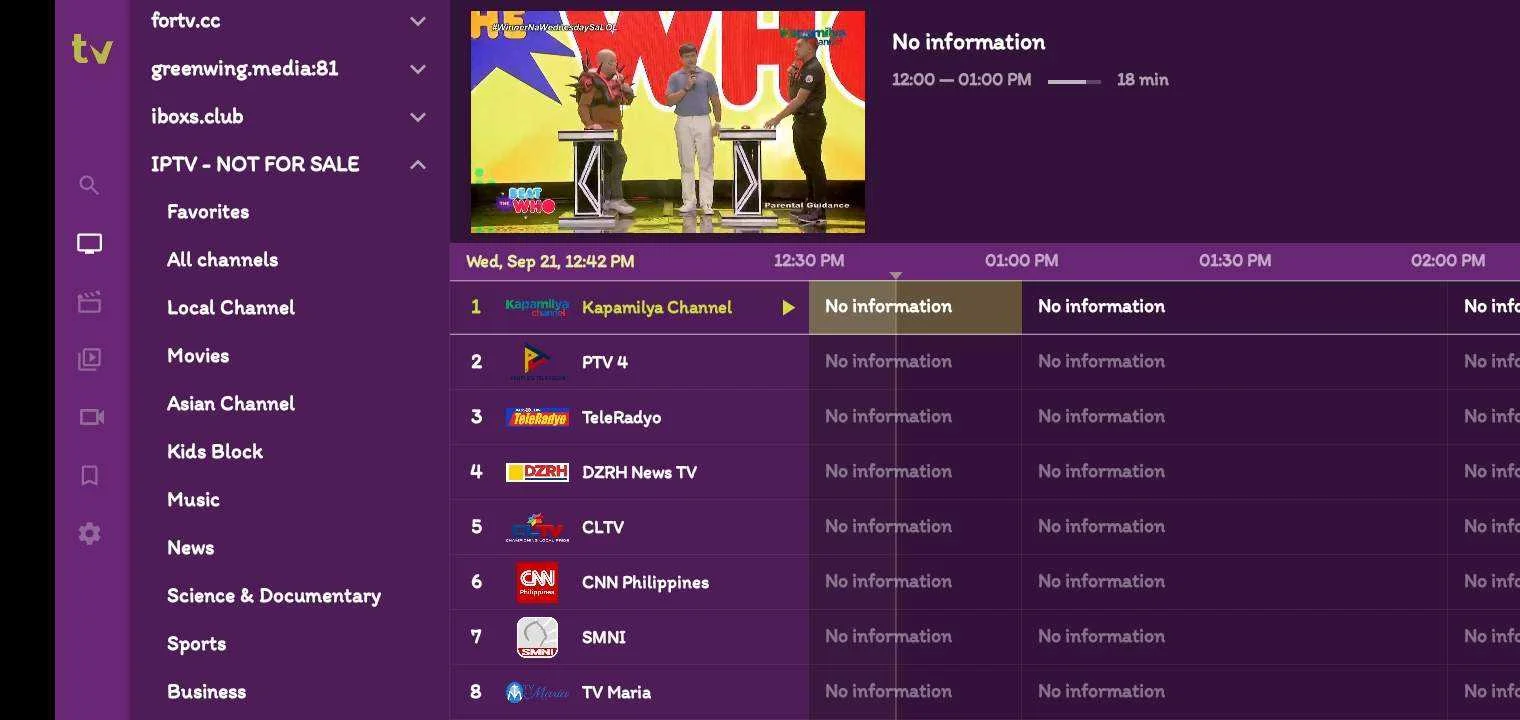The image size is (1520, 720).
Task: Click the 02:00 PM timeline label
Action: (x=1448, y=261)
